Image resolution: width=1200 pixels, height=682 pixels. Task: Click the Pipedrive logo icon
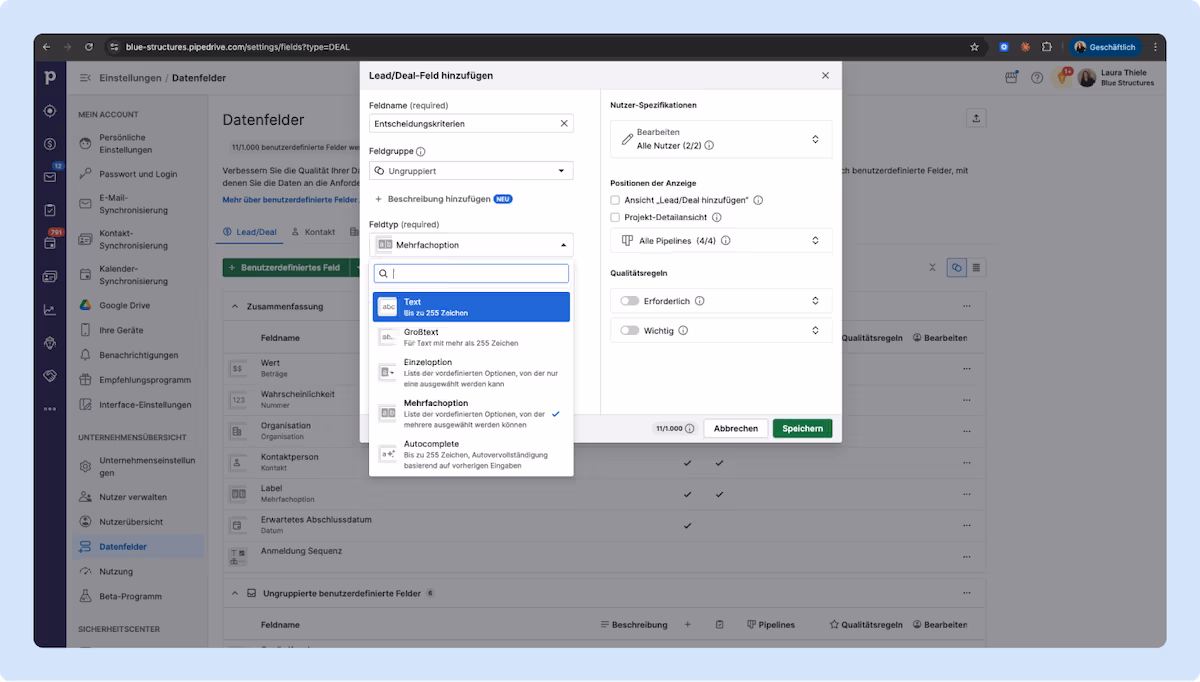(50, 77)
